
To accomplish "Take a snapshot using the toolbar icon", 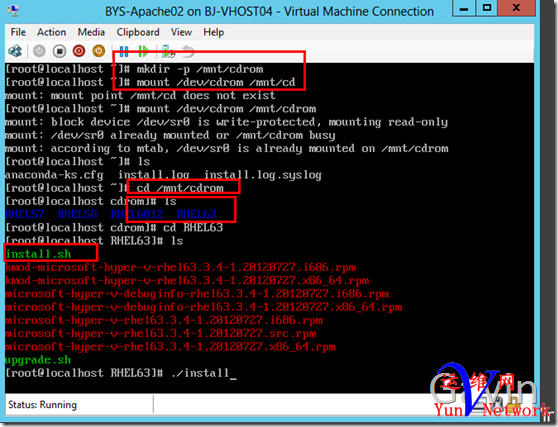I will coord(168,52).
